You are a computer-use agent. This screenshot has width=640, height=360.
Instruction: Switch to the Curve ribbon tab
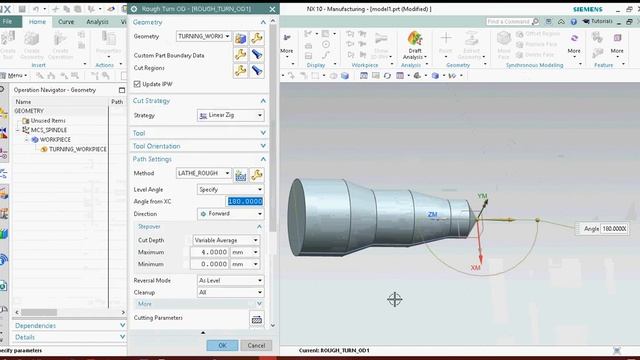[66, 22]
